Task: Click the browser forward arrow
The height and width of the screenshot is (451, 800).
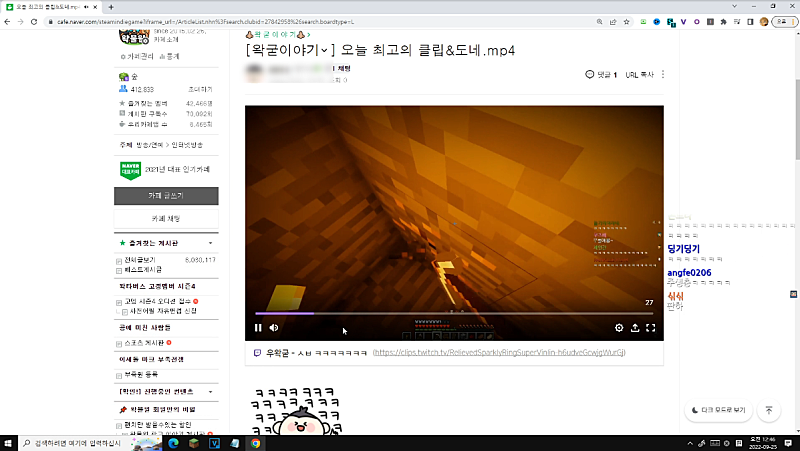Action: [20, 22]
